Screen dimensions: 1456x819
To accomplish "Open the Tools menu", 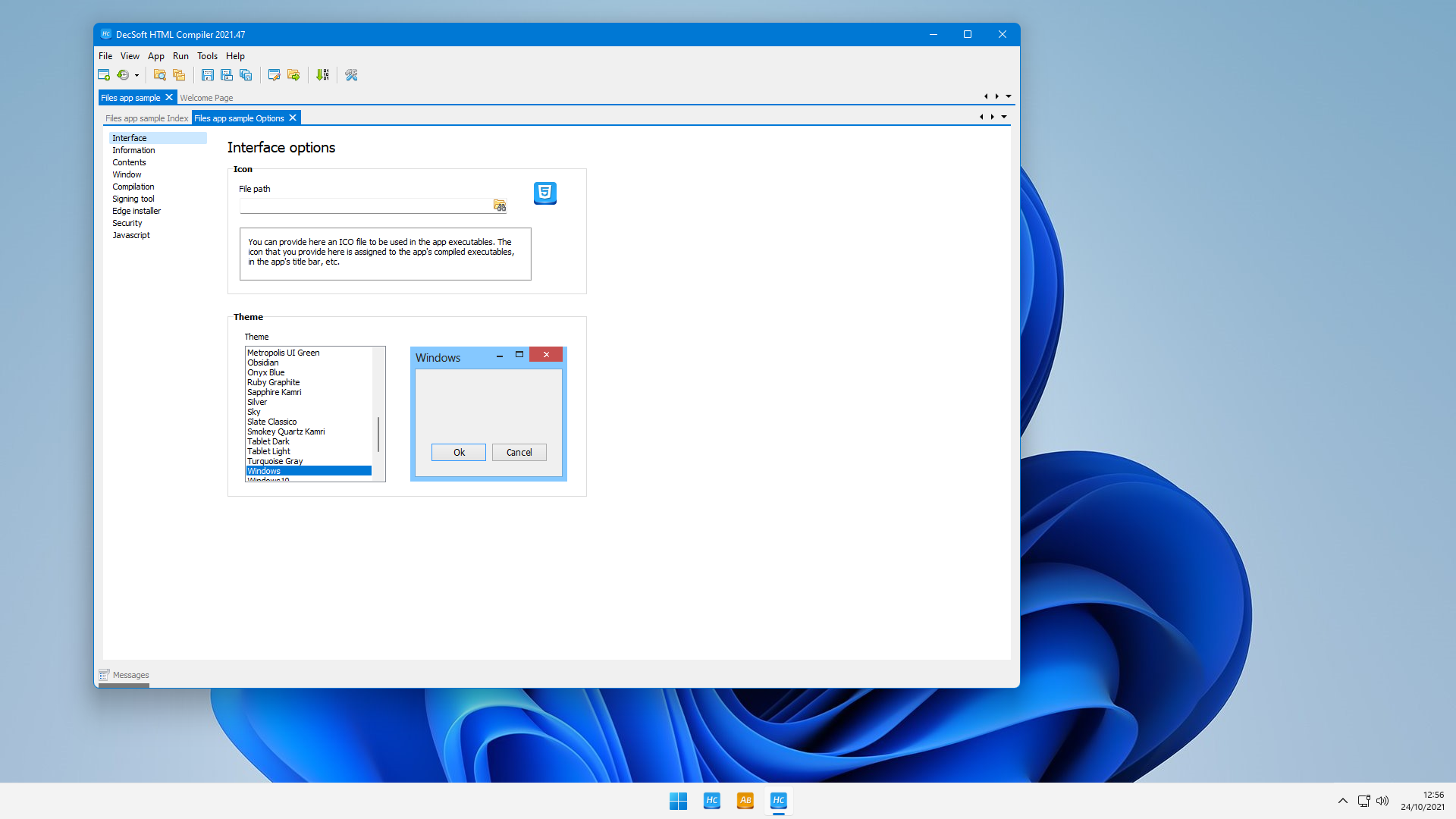I will [207, 55].
